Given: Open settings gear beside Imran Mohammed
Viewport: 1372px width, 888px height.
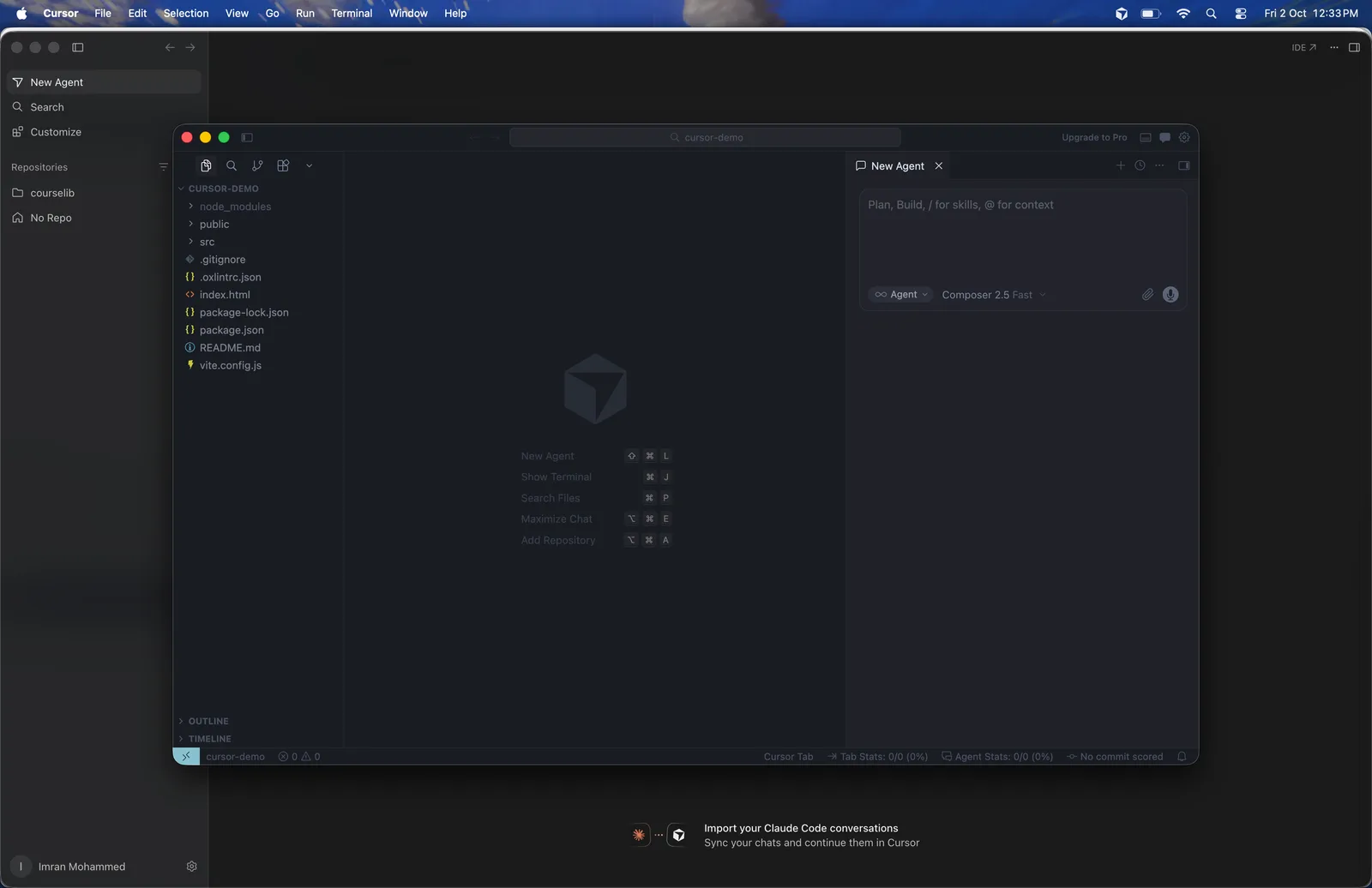Looking at the screenshot, I should click(191, 867).
